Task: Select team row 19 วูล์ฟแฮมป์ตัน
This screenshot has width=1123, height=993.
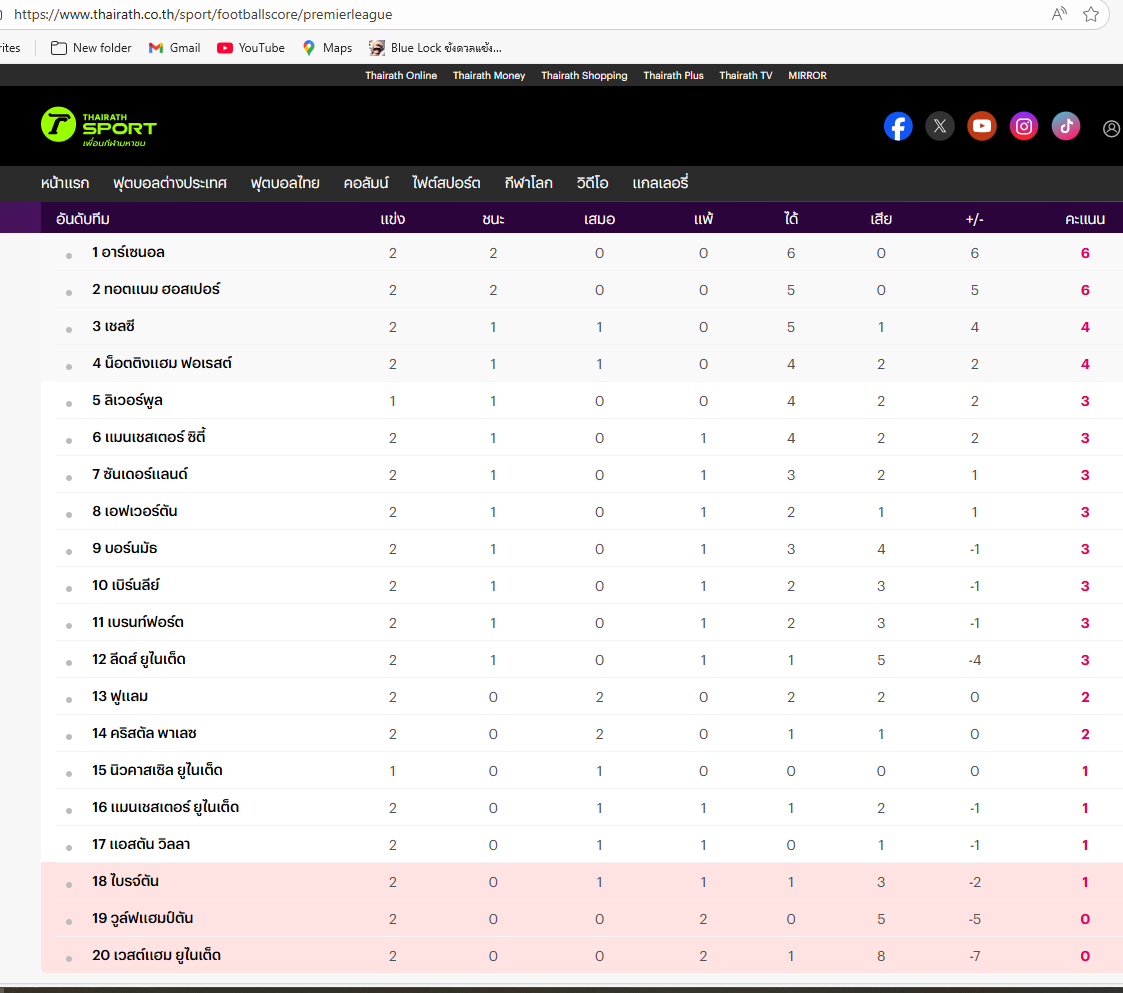Action: click(582, 919)
